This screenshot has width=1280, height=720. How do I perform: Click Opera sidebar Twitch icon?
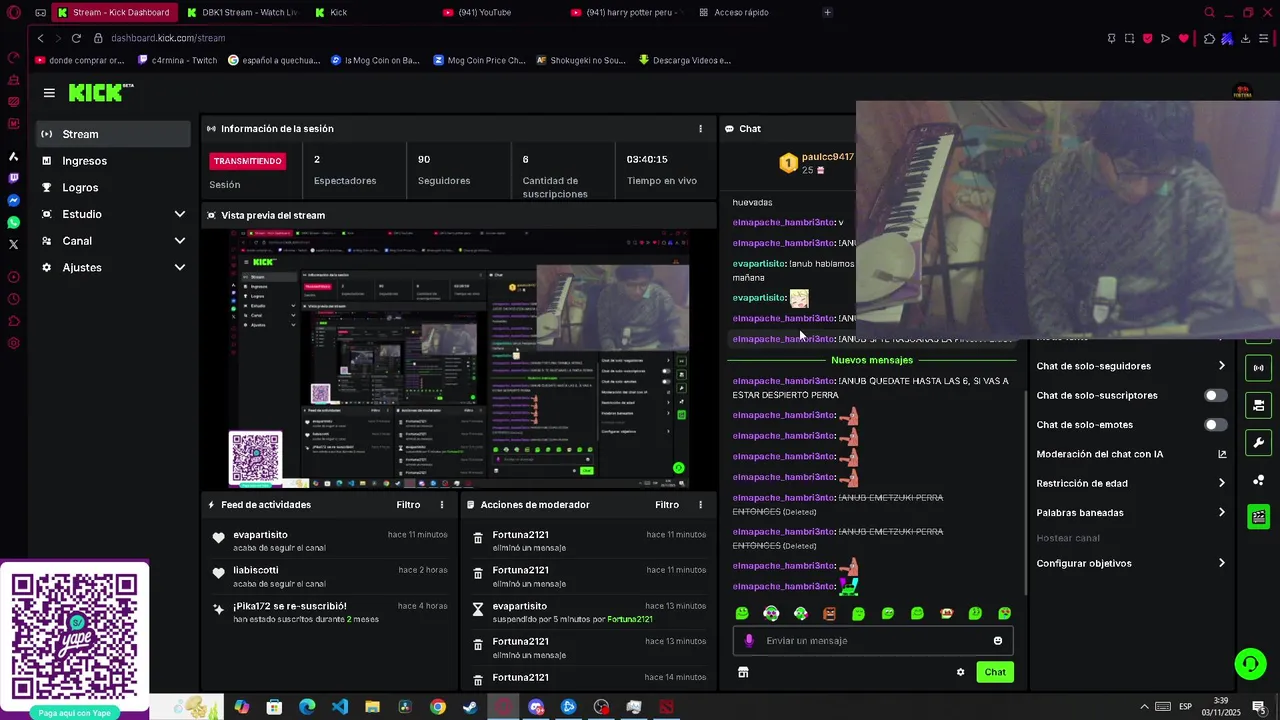click(13, 178)
